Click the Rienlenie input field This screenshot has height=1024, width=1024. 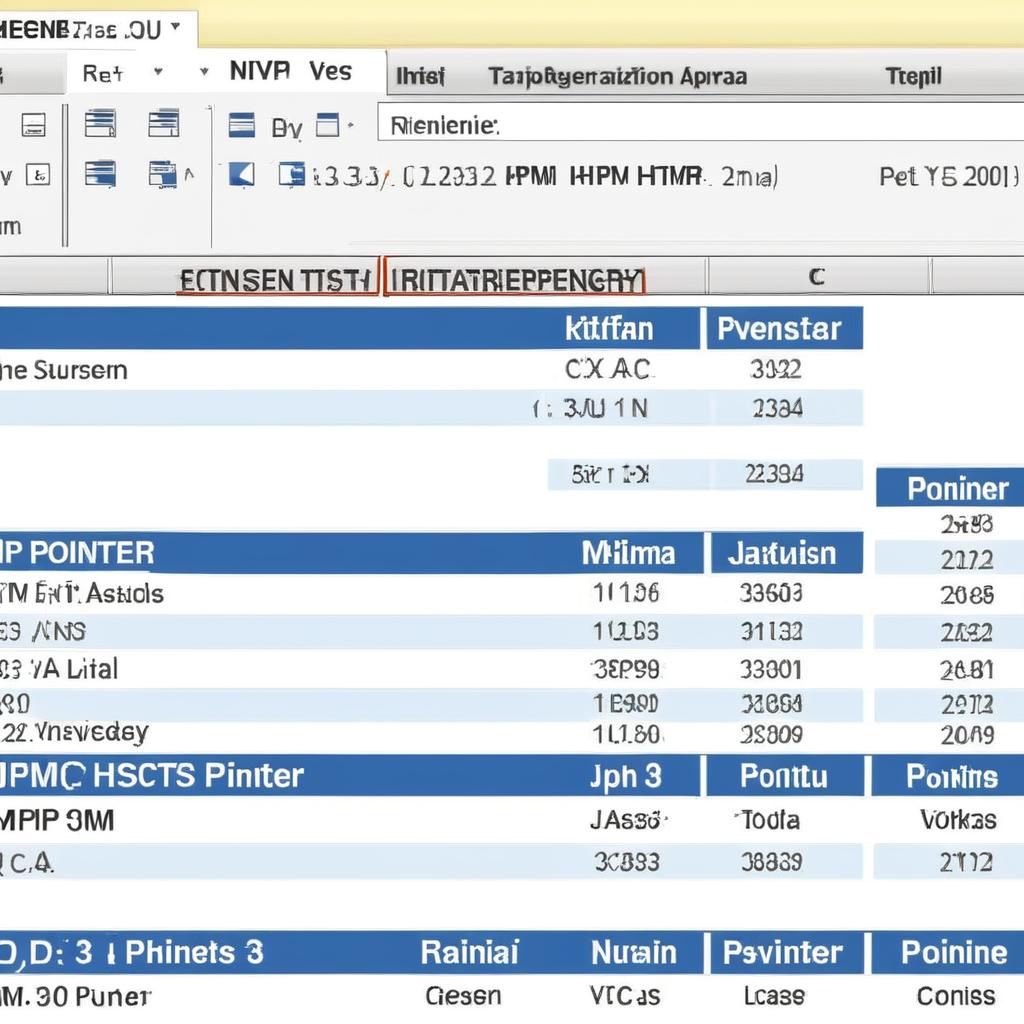coord(701,122)
